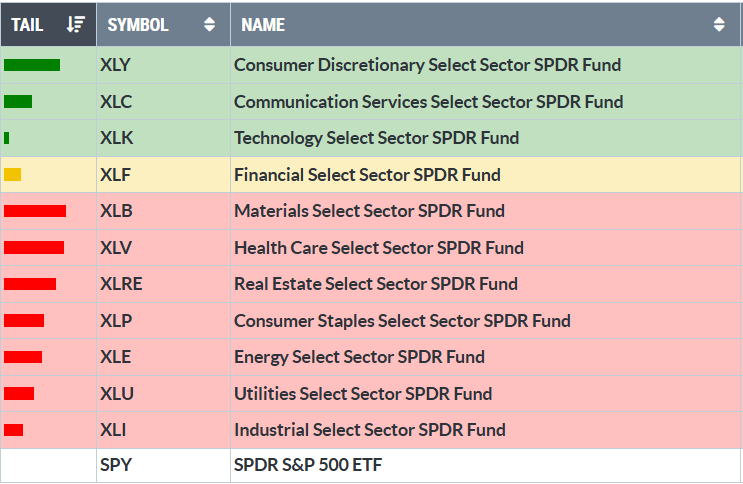Image resolution: width=743 pixels, height=484 pixels.
Task: Select the SPY benchmark symbol
Action: click(x=116, y=466)
